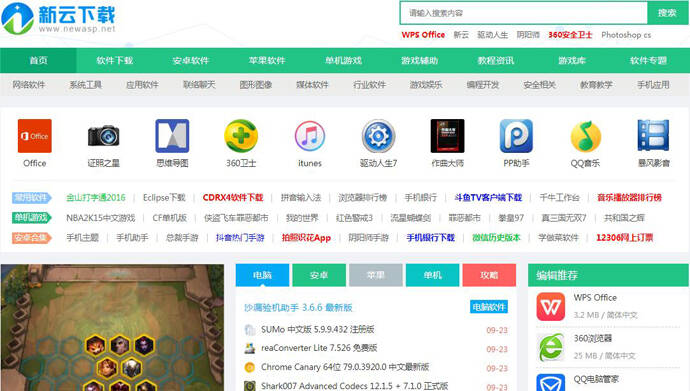Screen dimensions: 690x391
Task: Click the 电脑软件 blue badge
Action: 489,307
